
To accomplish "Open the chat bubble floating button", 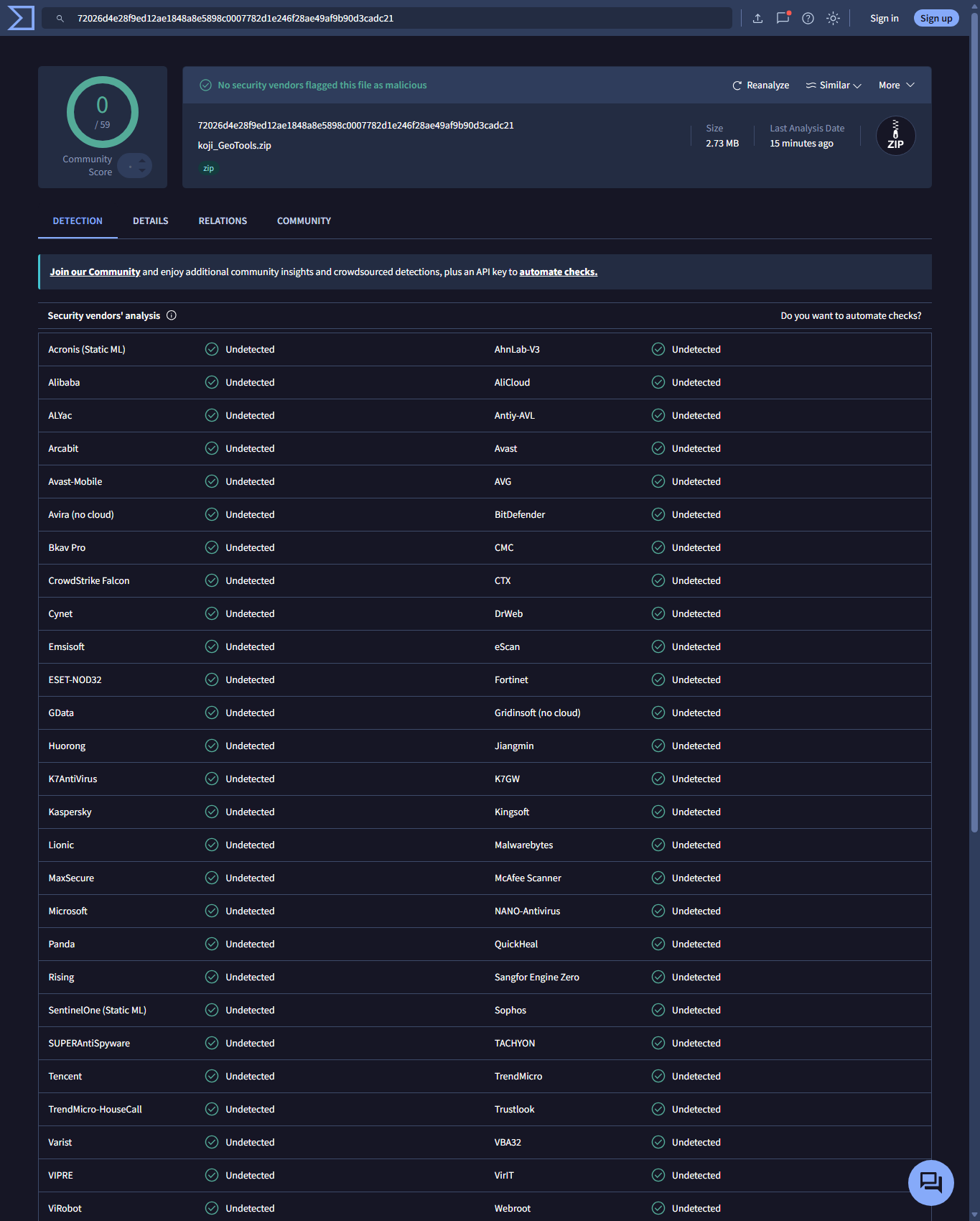I will [931, 1182].
